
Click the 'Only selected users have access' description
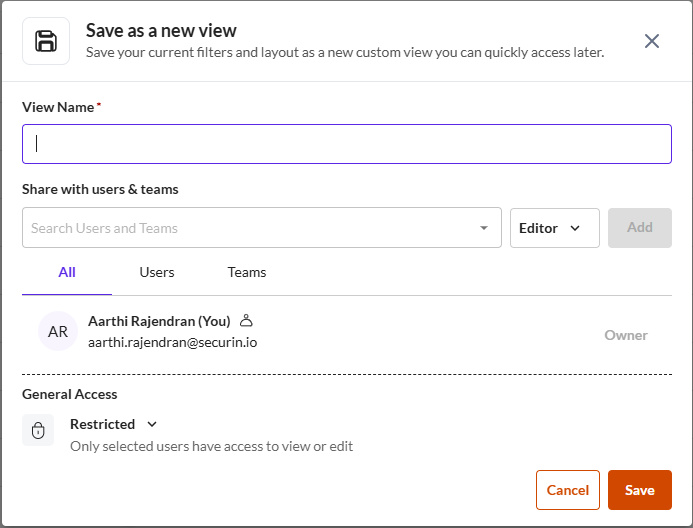coord(211,446)
